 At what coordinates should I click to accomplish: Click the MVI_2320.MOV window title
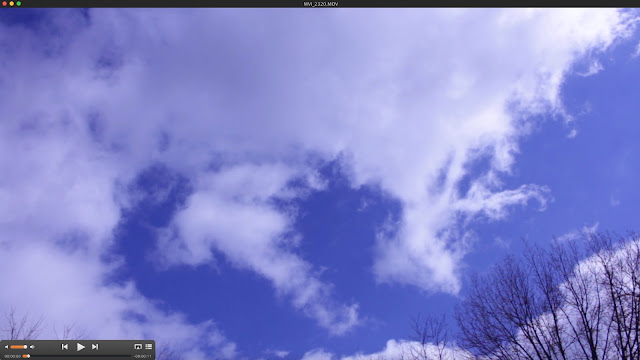pos(320,4)
